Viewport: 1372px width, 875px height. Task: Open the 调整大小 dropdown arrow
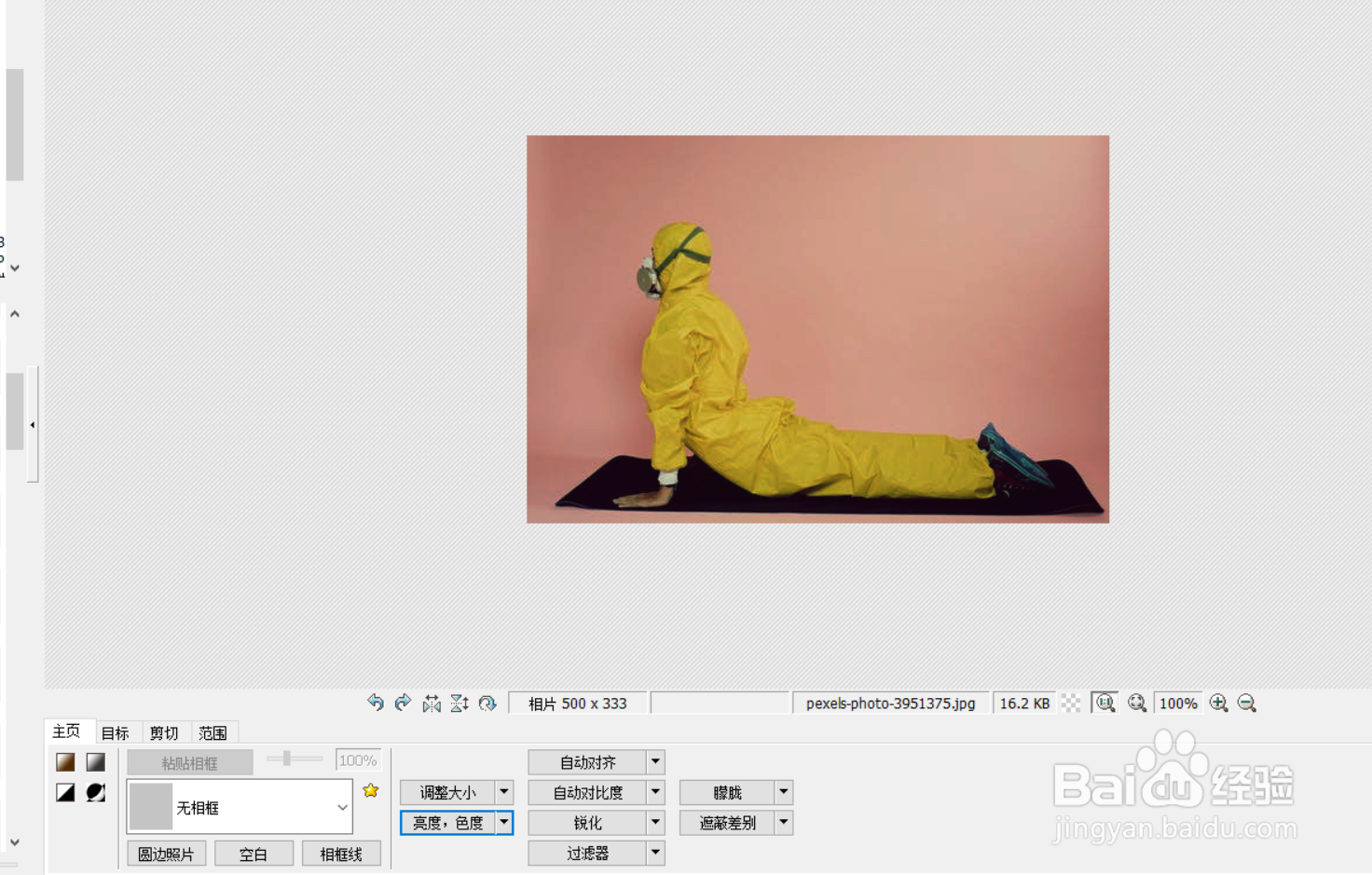tap(504, 792)
